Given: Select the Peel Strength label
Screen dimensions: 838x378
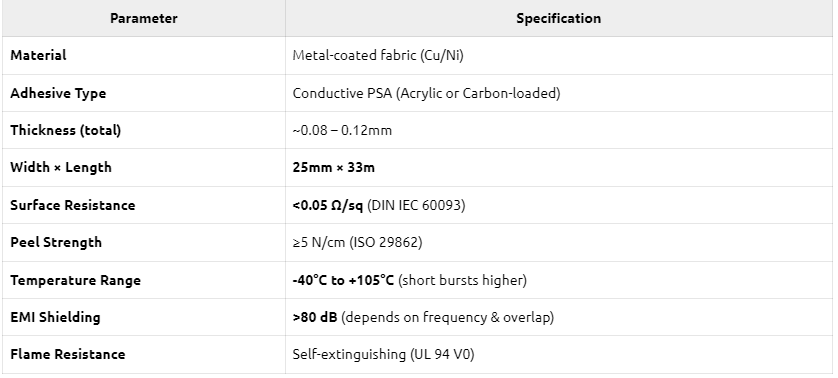Looking at the screenshot, I should tap(56, 242).
